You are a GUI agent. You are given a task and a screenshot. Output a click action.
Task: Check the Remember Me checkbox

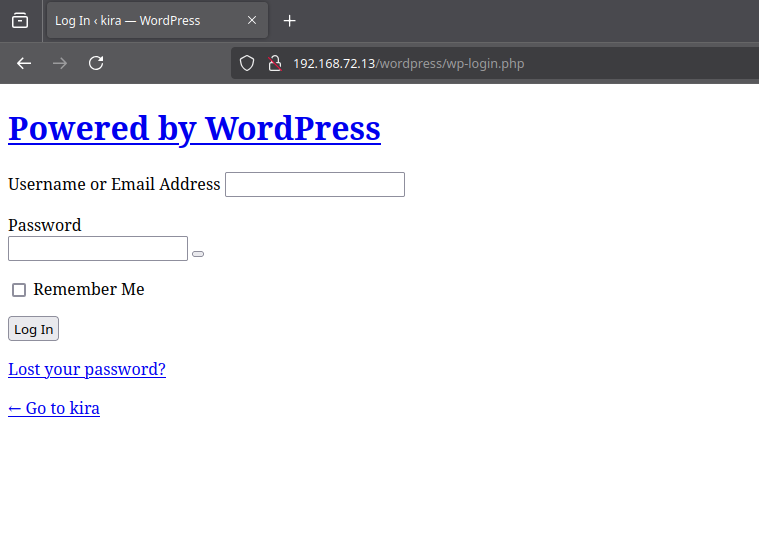tap(19, 290)
